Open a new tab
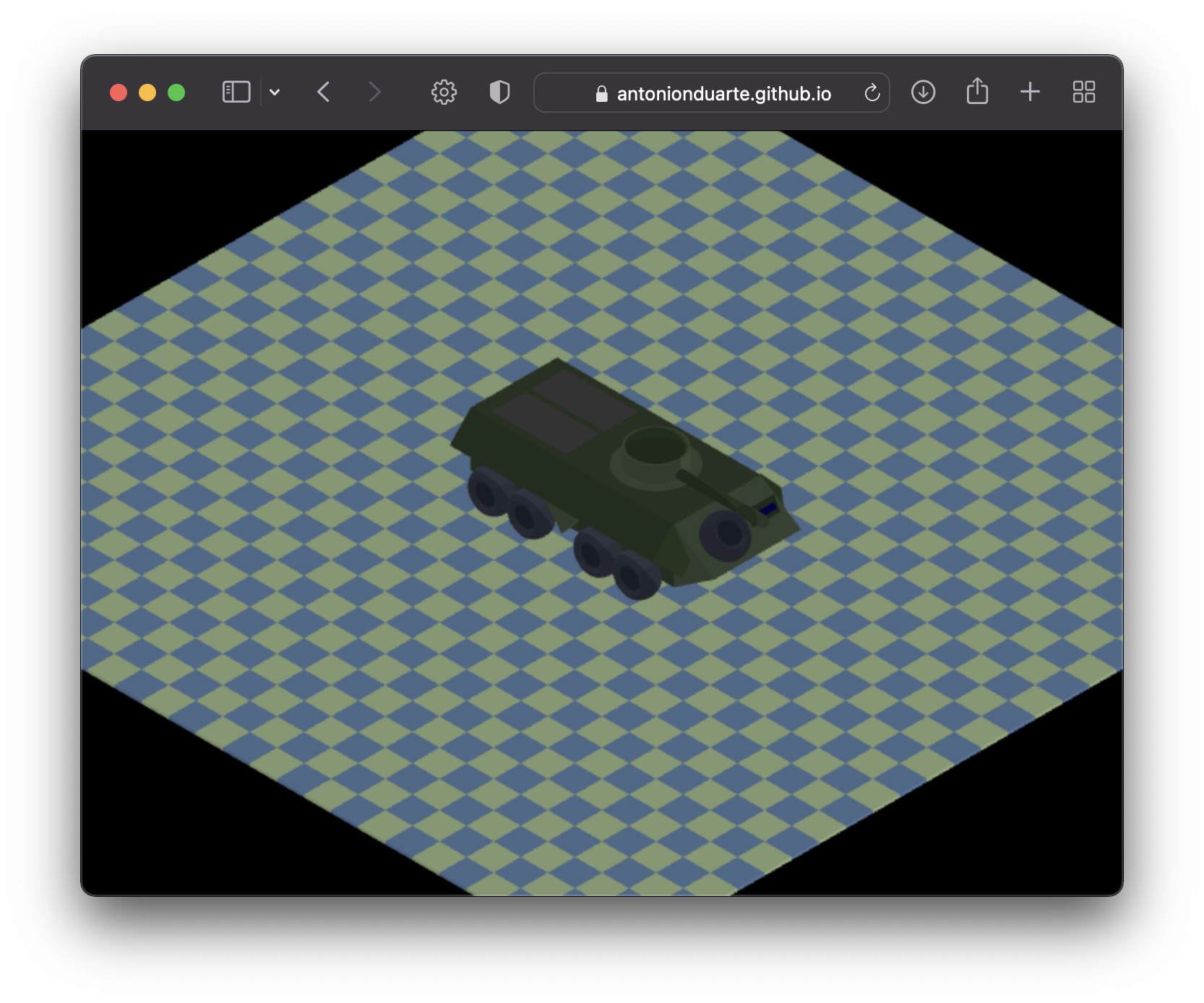Screen dimensions: 1204x1003 1030,92
